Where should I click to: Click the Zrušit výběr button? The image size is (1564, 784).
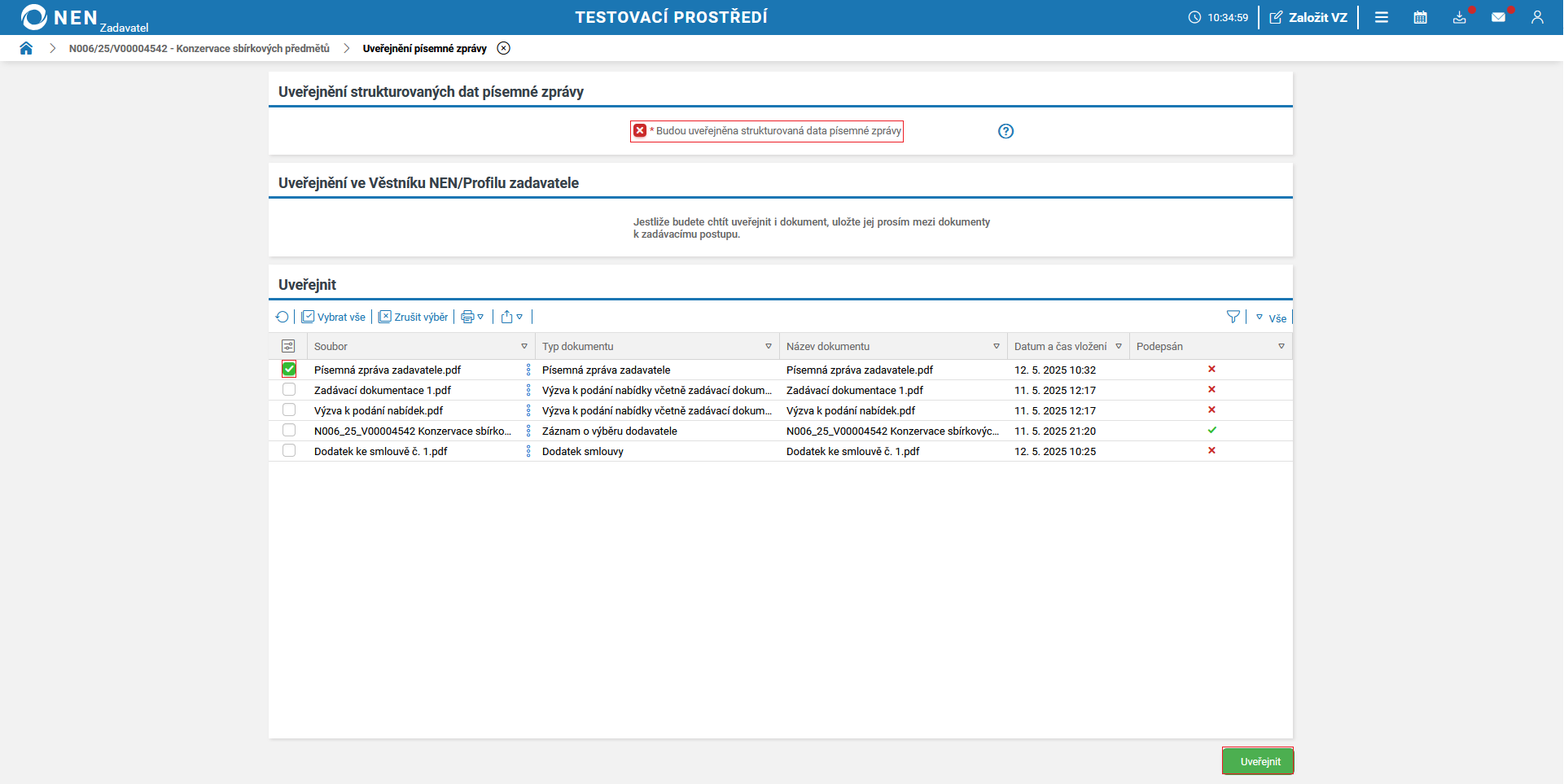[413, 318]
